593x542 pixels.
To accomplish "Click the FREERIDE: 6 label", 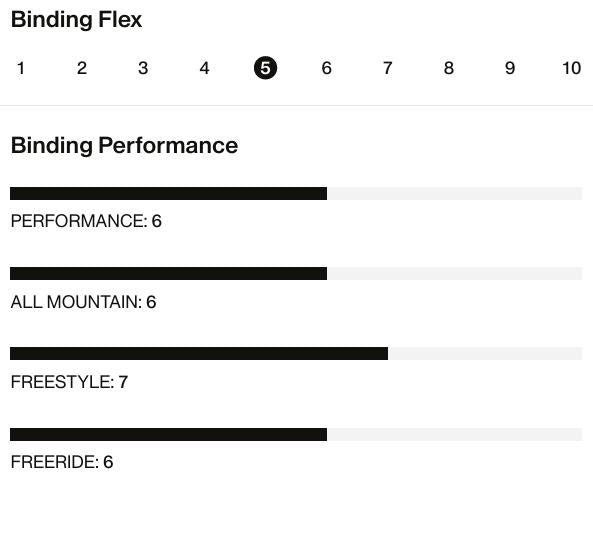I will pos(62,462).
